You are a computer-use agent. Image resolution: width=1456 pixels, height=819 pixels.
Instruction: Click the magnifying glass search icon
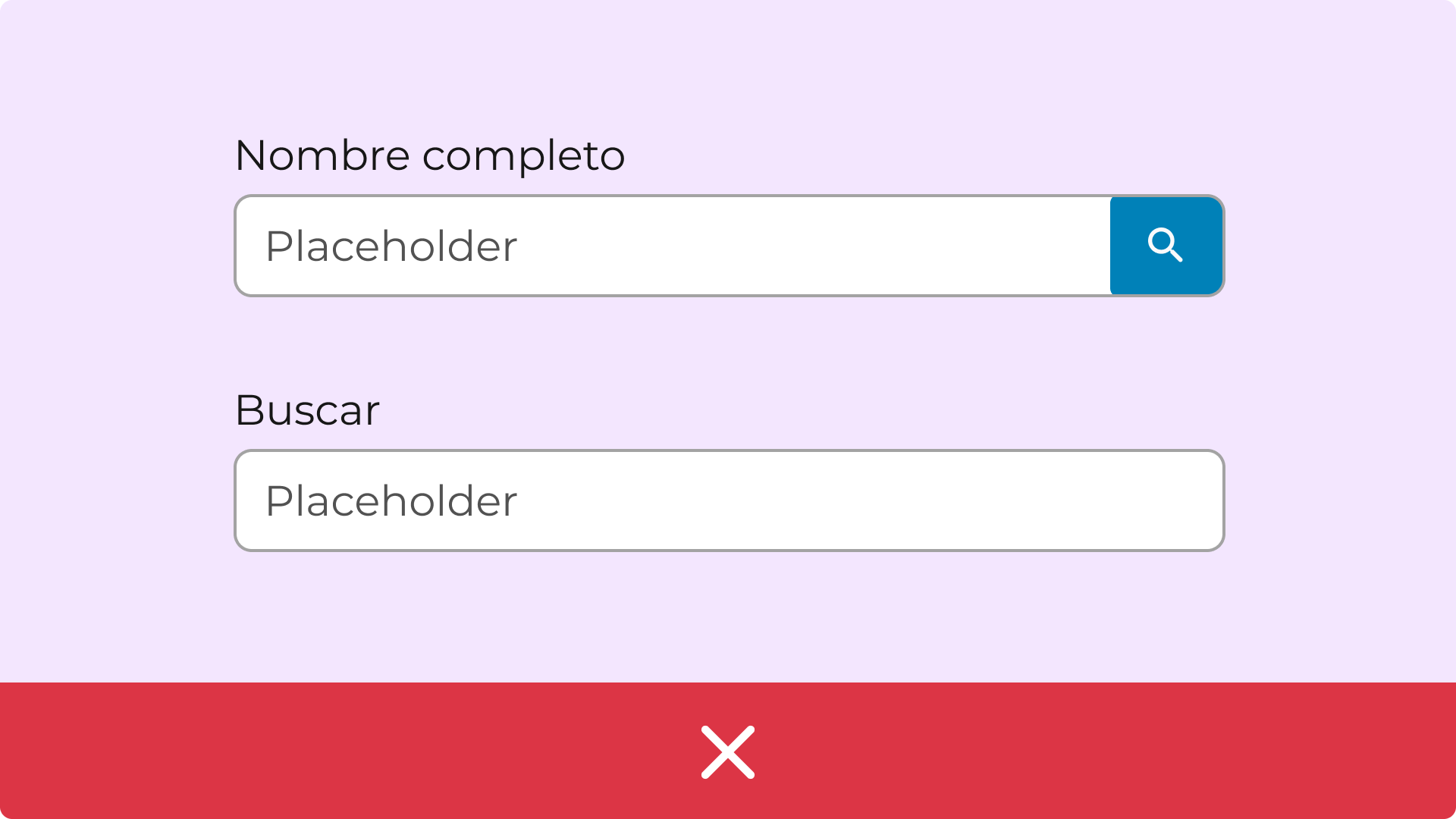point(1166,246)
